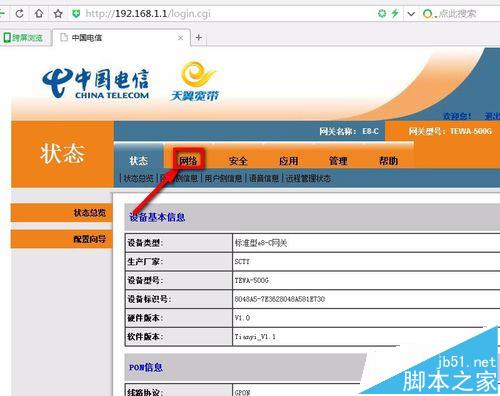Click the Tianyi_V1.1 software version value
Screen dimensions: 500x396
click(x=255, y=337)
